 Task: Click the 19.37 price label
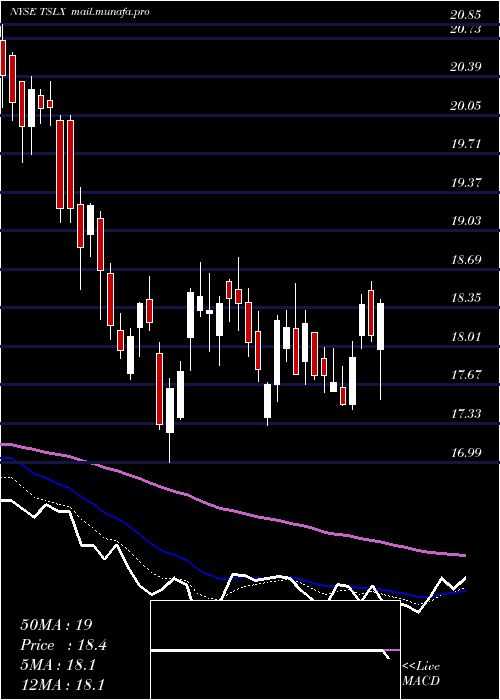[x=466, y=183]
